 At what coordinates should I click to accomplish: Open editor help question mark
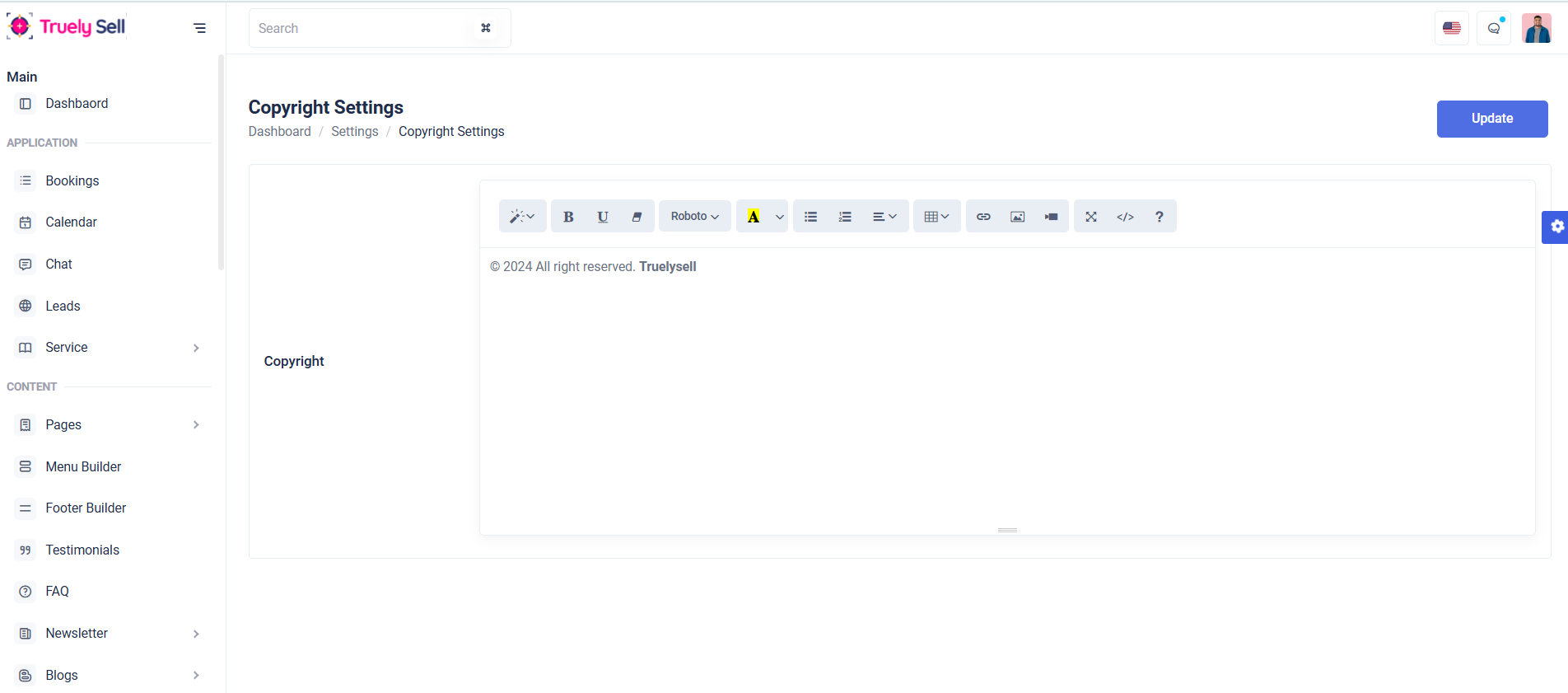point(1160,217)
